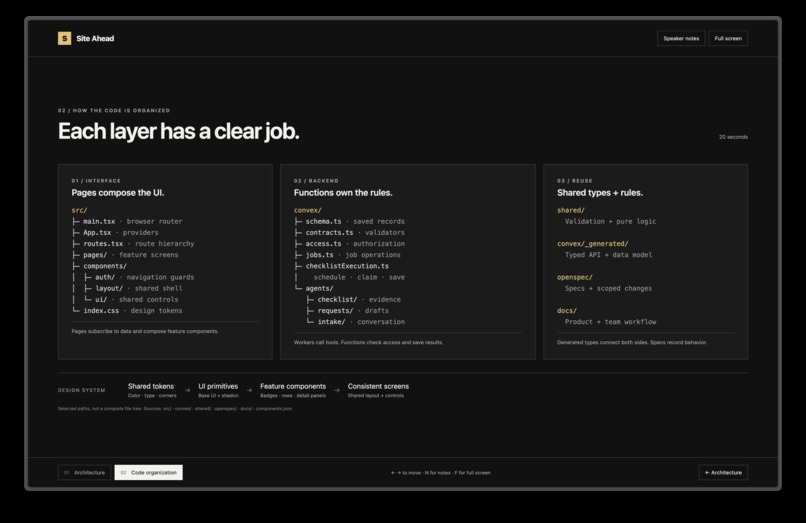The image size is (806, 523).
Task: Click the shared/ folder label
Action: (571, 210)
